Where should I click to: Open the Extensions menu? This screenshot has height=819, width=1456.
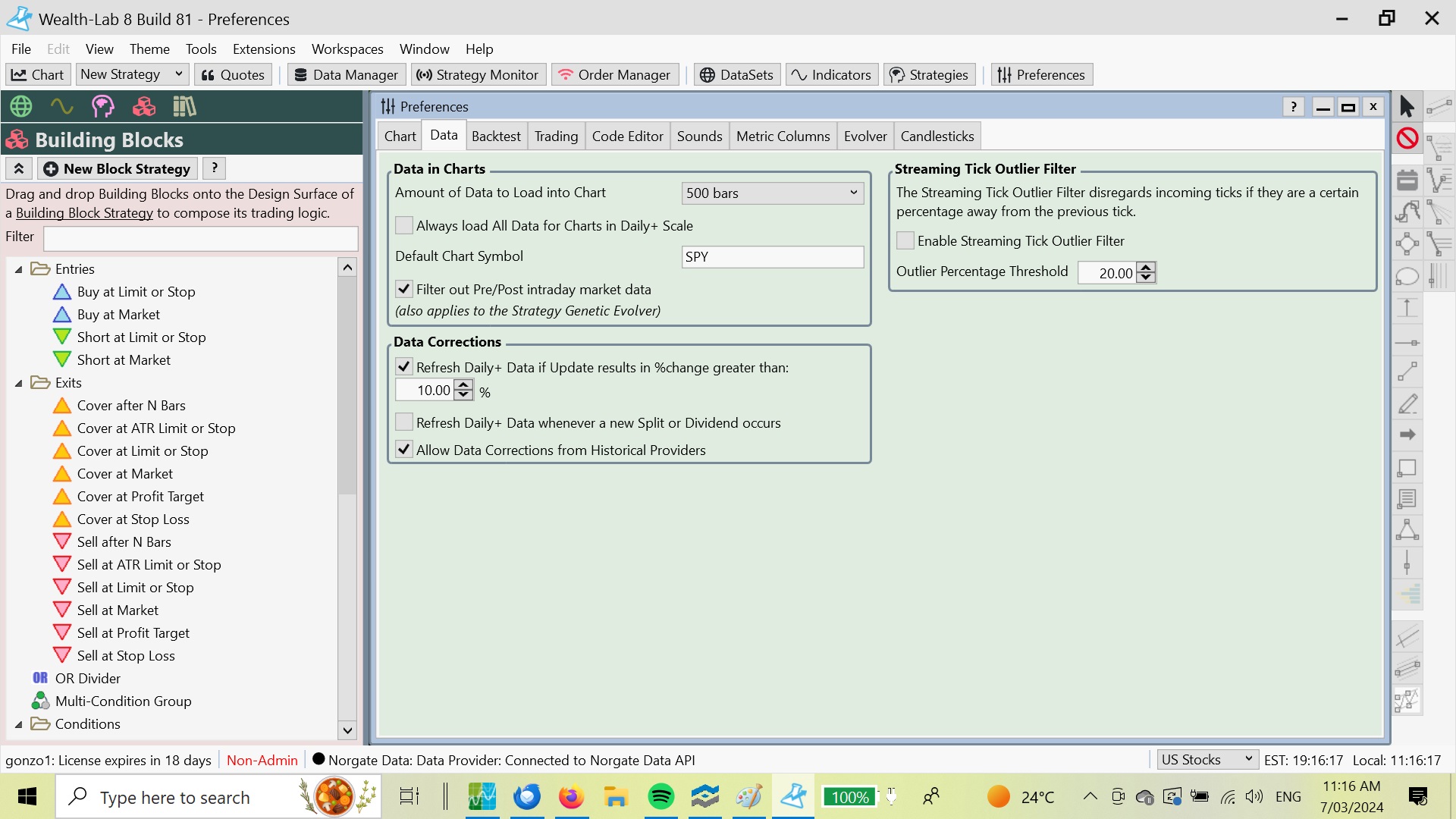coord(264,49)
